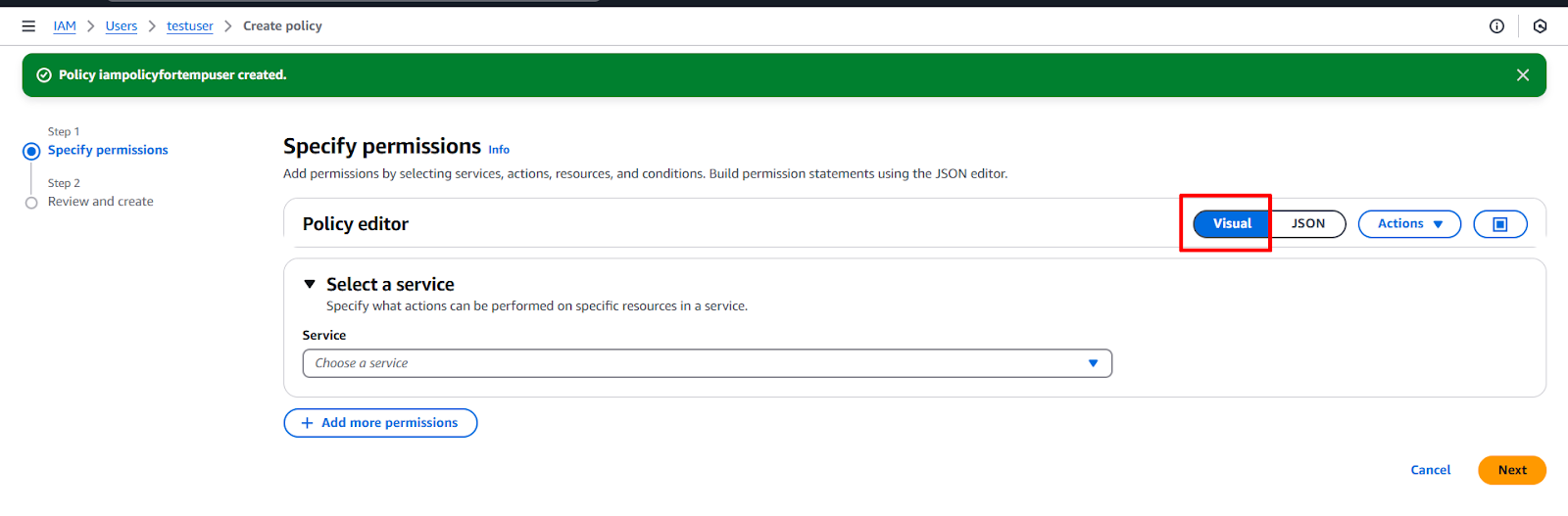Open Users breadcrumb link
This screenshot has width=1568, height=516.
tap(122, 26)
